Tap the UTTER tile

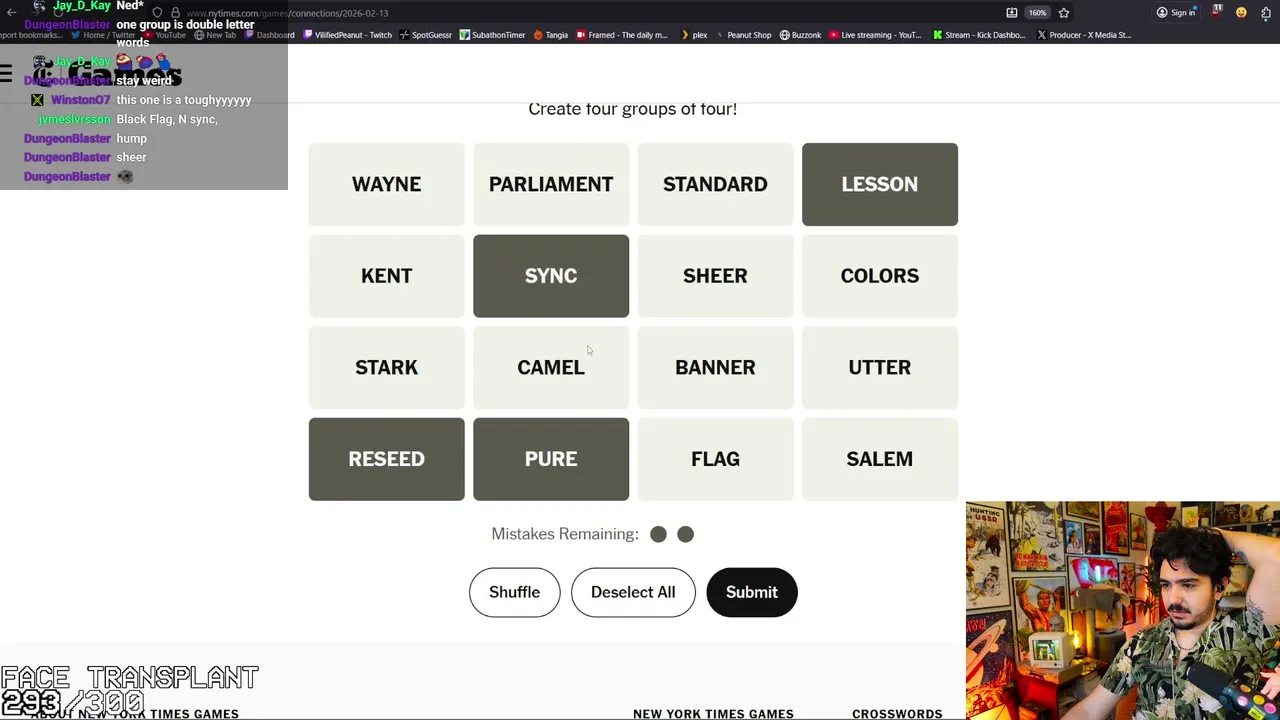coord(880,367)
